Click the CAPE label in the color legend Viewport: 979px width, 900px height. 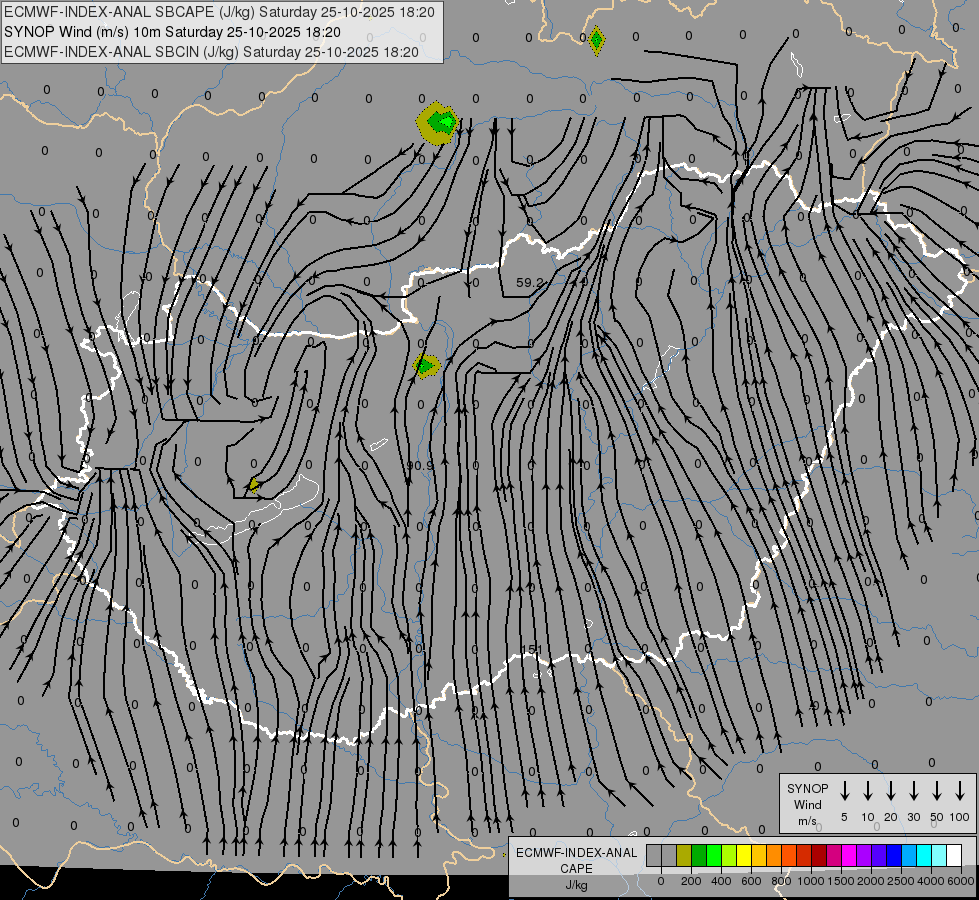(x=576, y=869)
